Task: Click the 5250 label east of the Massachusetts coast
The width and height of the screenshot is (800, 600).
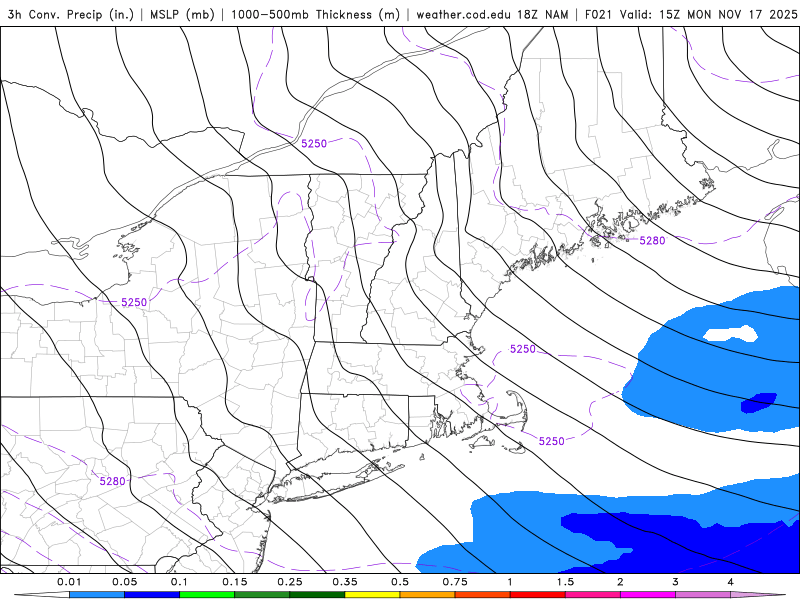Action: click(522, 349)
